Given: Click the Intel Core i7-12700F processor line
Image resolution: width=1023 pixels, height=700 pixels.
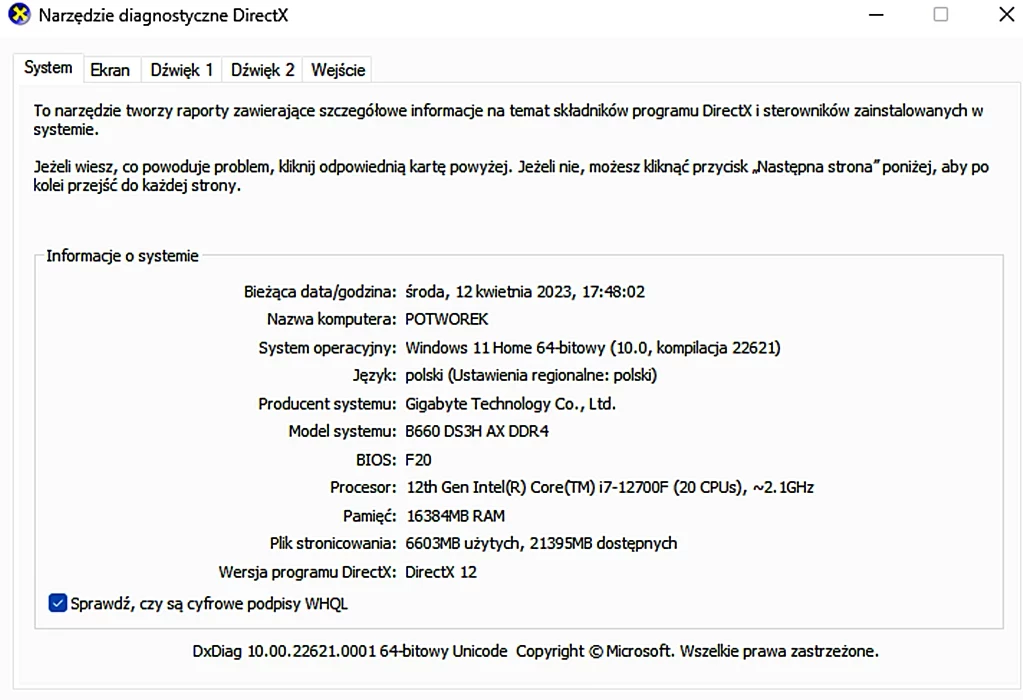Looking at the screenshot, I should pos(609,487).
